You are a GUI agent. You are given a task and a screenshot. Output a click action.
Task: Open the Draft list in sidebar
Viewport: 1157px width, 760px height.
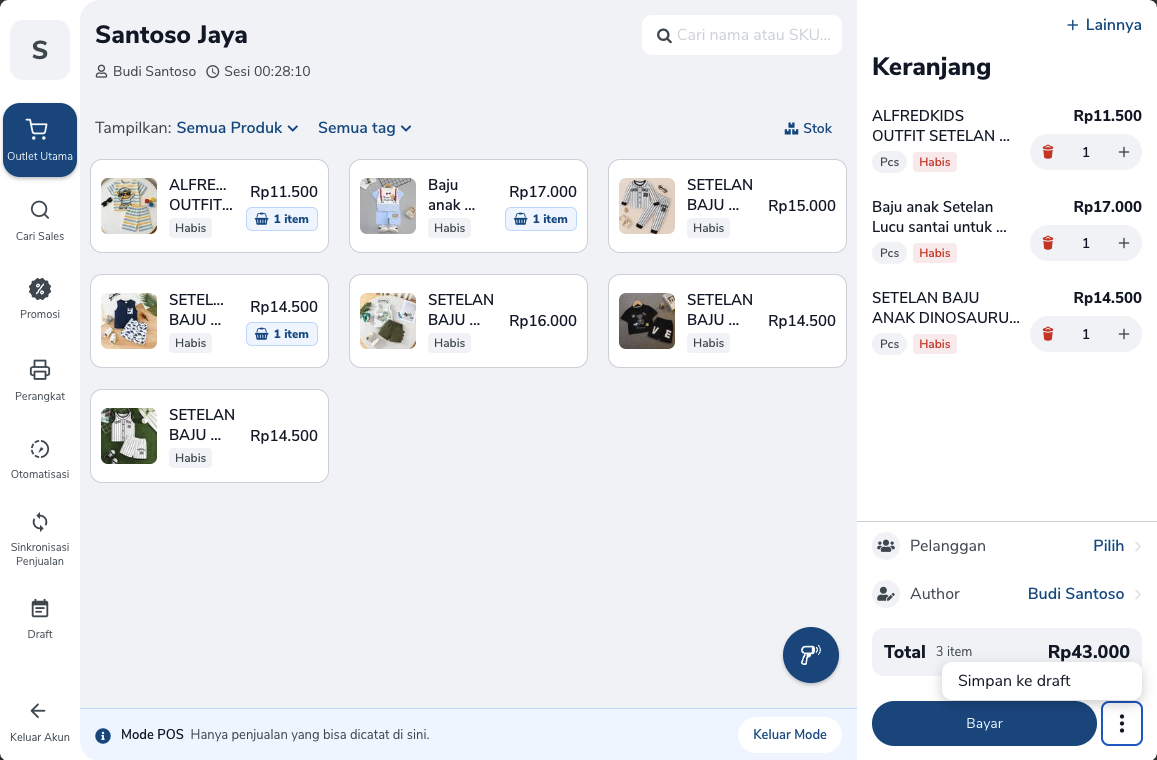point(40,618)
